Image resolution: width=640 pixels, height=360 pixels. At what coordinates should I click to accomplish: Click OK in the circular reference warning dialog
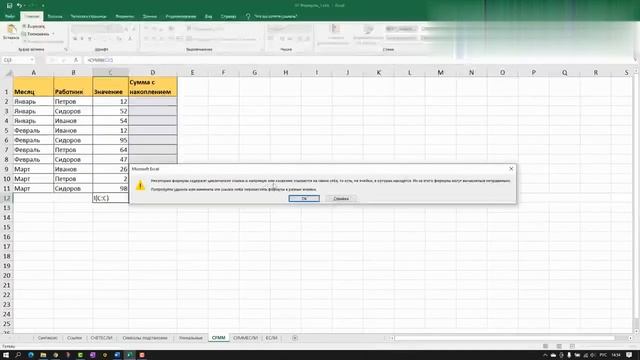coord(304,198)
